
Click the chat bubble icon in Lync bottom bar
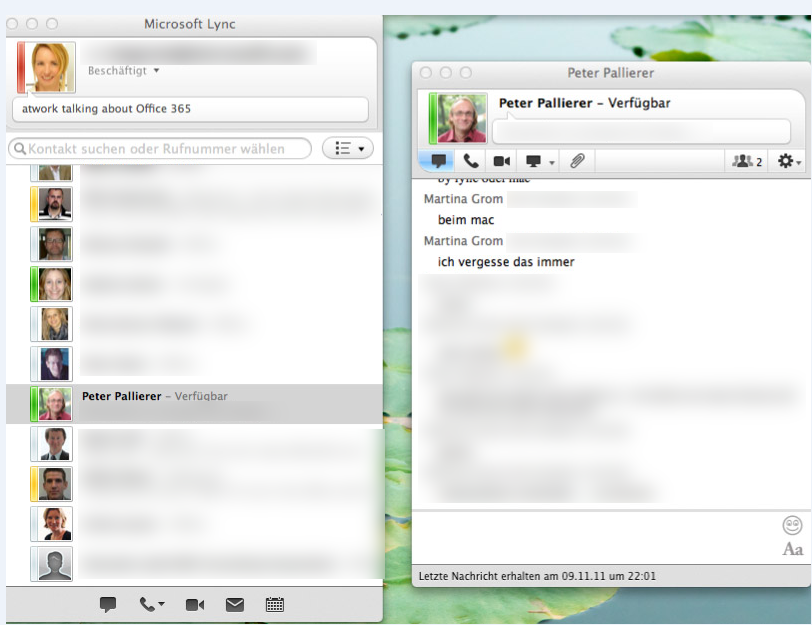tap(108, 604)
